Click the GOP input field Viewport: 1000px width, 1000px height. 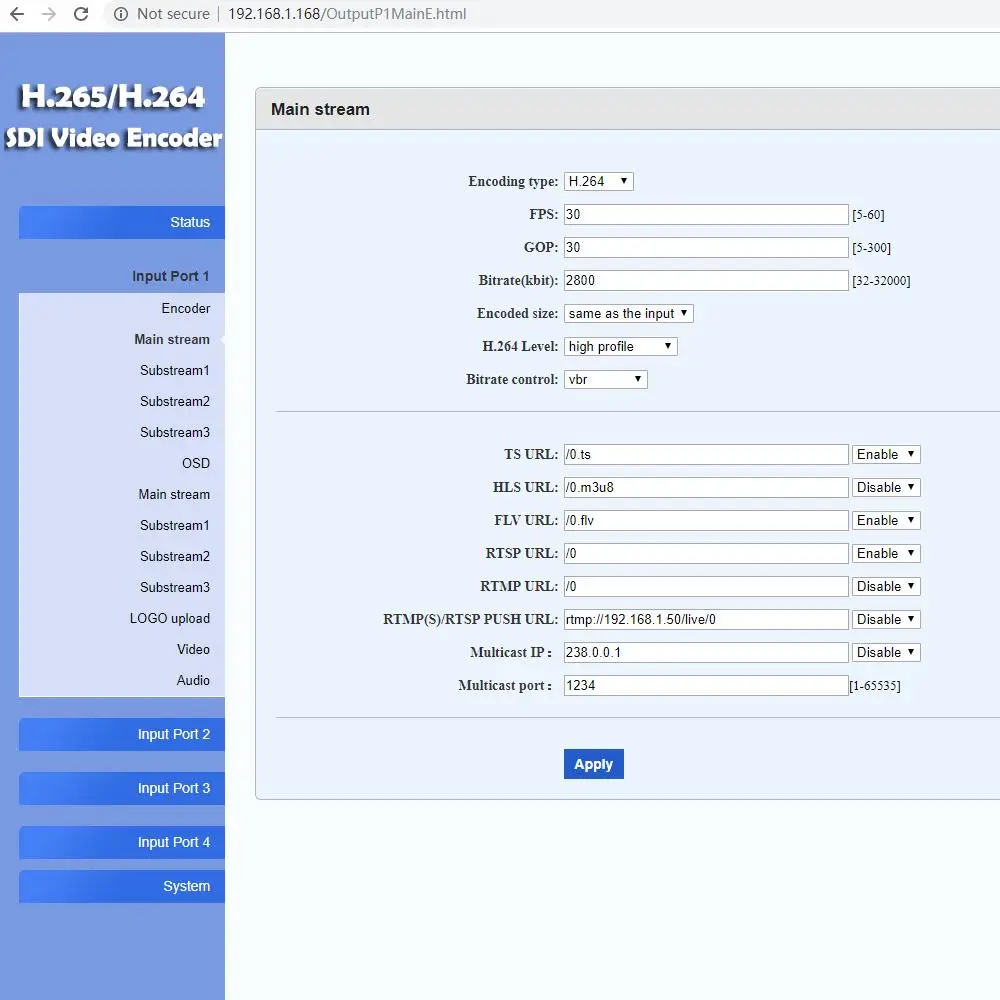pyautogui.click(x=706, y=247)
